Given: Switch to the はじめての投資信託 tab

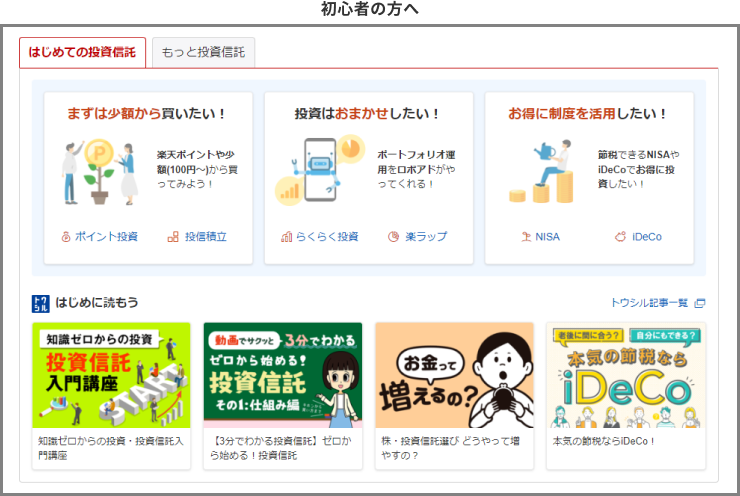Looking at the screenshot, I should 82,52.
